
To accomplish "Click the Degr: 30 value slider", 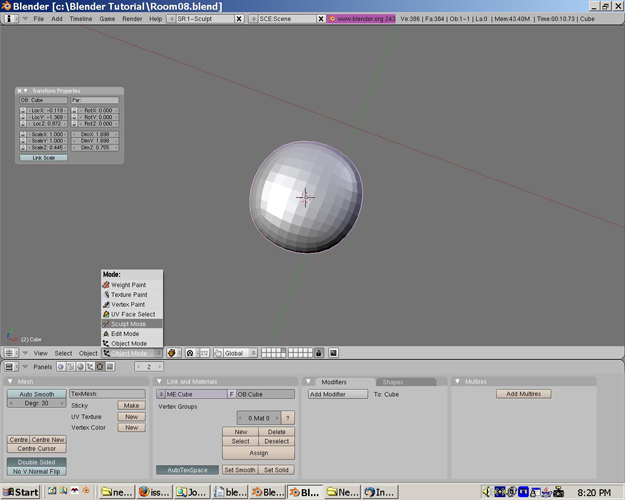I will tap(36, 403).
